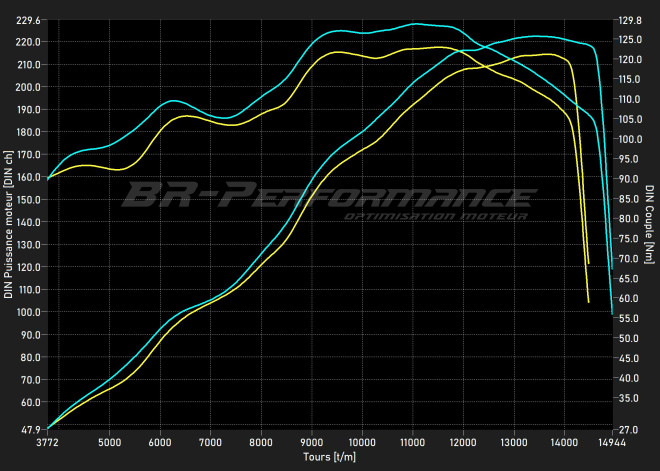
Task: Click the 75.0 right-axis torque label
Action: click(x=629, y=239)
